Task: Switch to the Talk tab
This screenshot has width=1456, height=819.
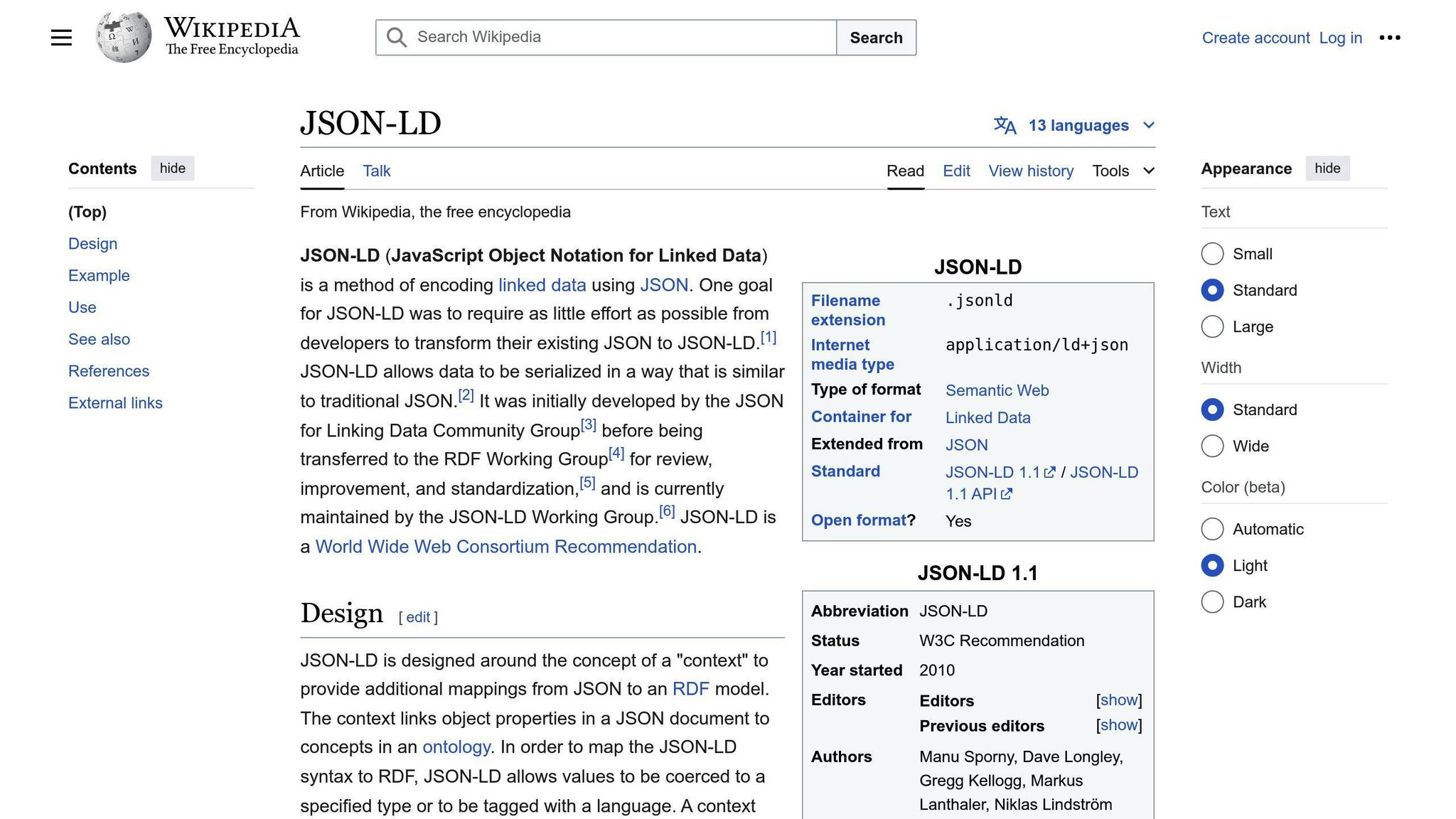Action: pos(376,171)
